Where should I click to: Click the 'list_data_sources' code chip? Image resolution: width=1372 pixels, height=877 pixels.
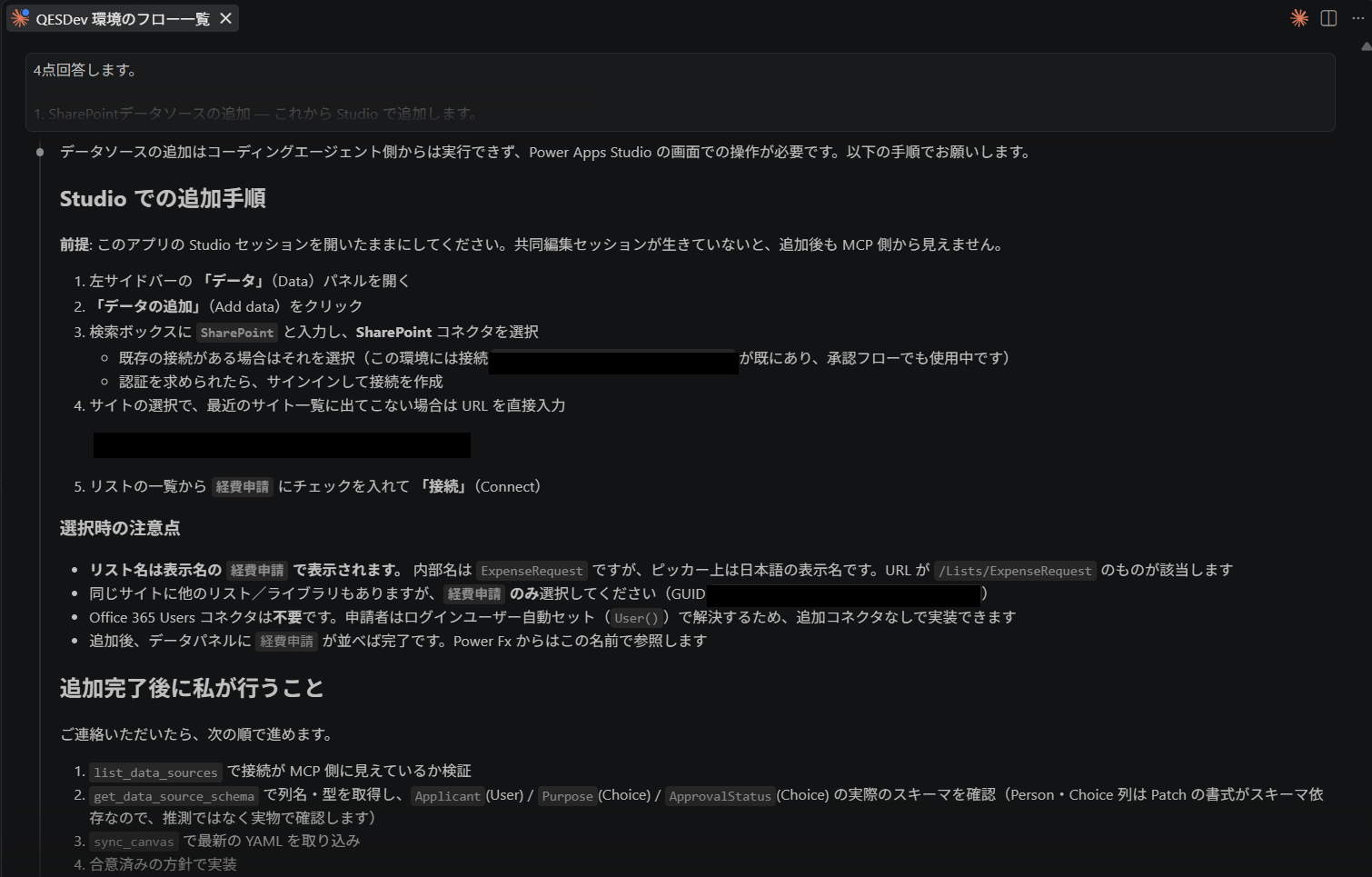click(x=155, y=772)
